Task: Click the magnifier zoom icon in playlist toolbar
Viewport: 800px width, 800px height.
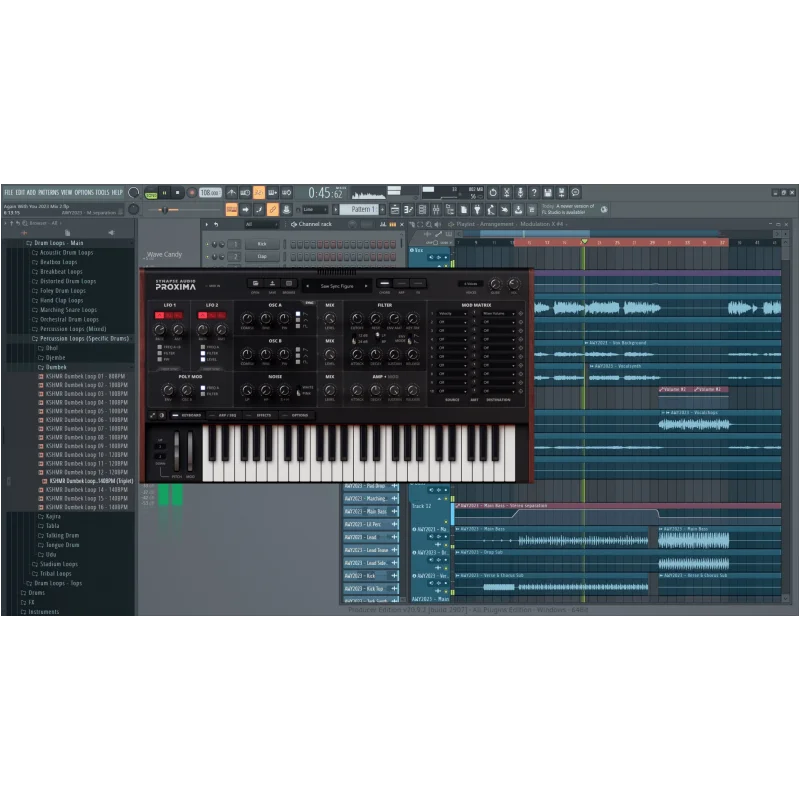Action: (429, 224)
